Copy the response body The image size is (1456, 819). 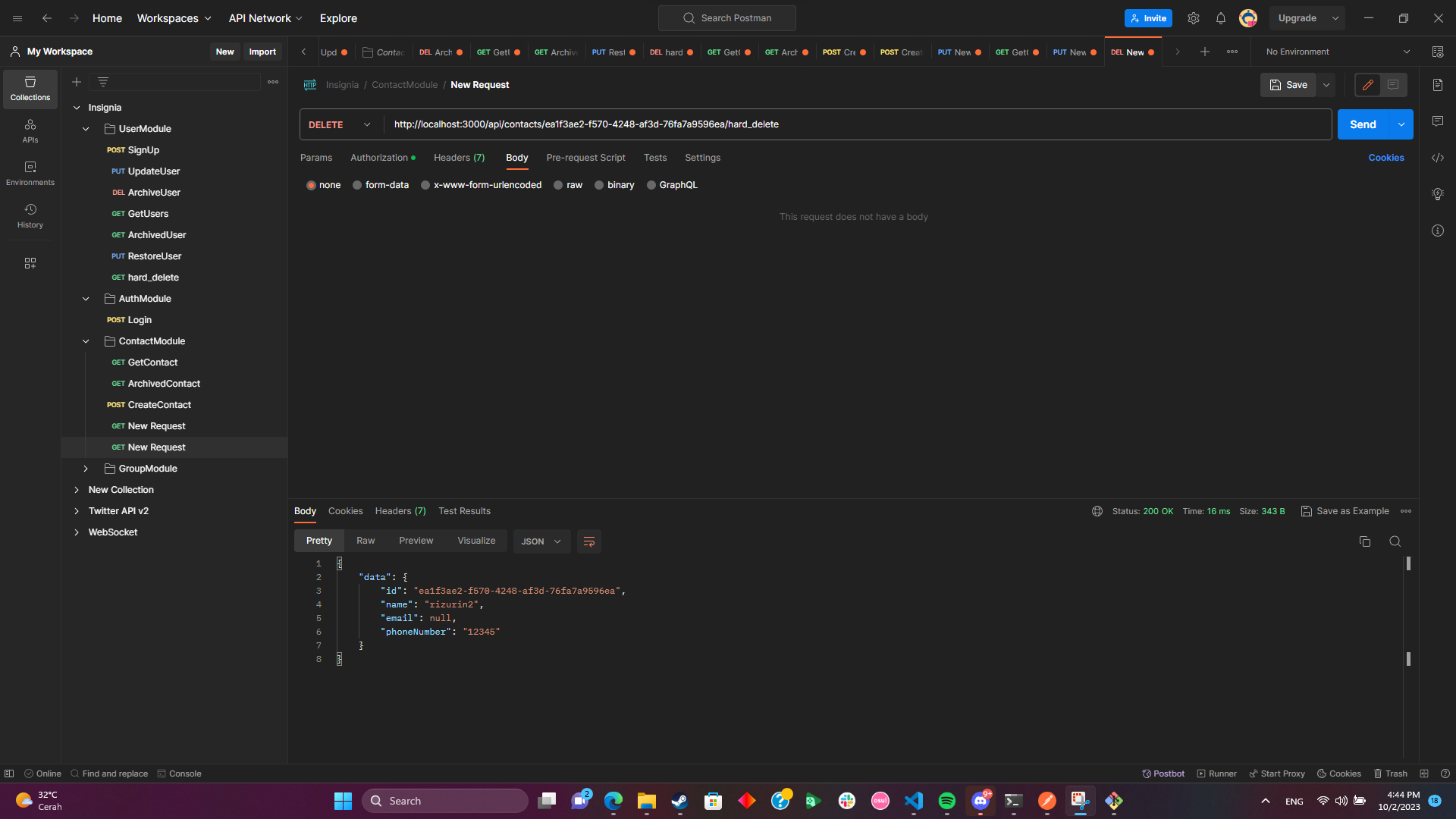coord(1365,541)
